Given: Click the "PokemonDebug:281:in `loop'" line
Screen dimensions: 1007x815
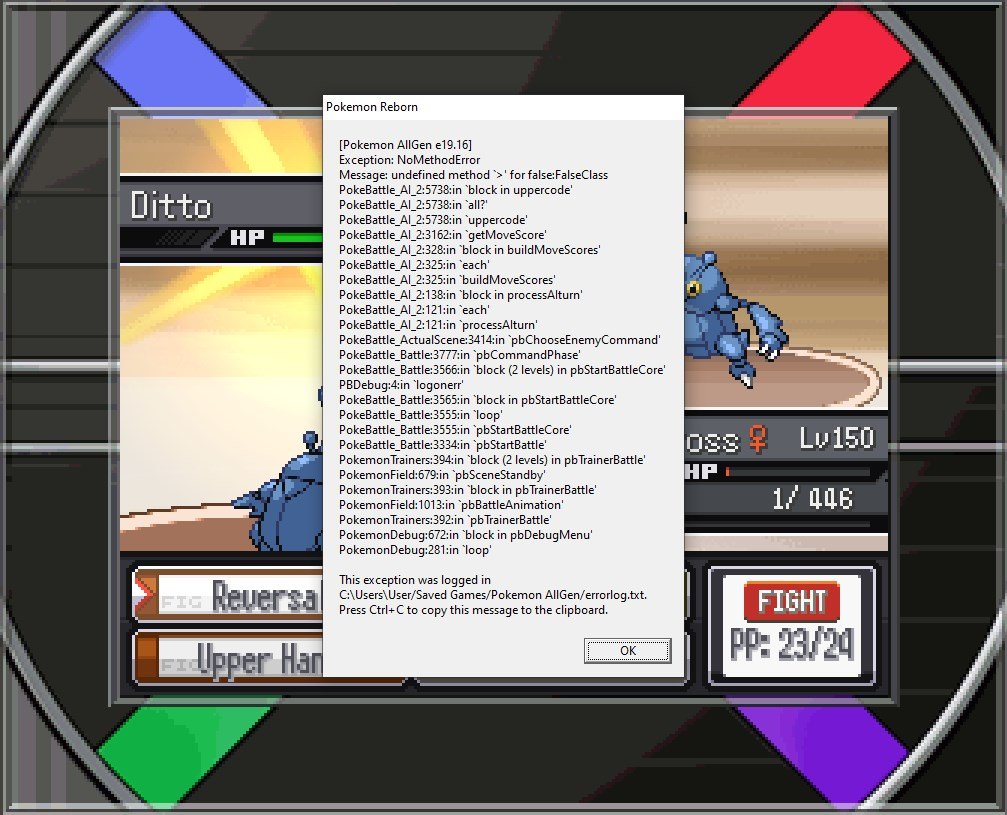Looking at the screenshot, I should (x=415, y=550).
